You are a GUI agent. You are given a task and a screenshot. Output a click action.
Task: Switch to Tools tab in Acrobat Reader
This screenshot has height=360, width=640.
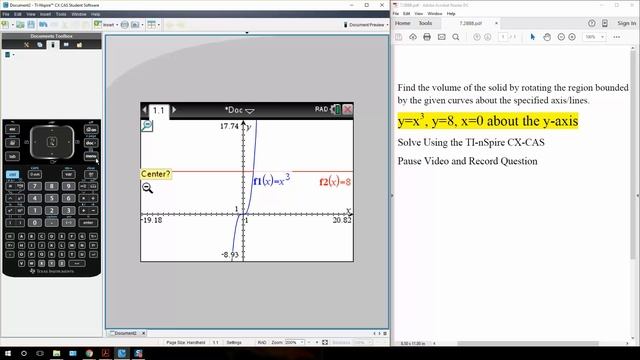[425, 23]
